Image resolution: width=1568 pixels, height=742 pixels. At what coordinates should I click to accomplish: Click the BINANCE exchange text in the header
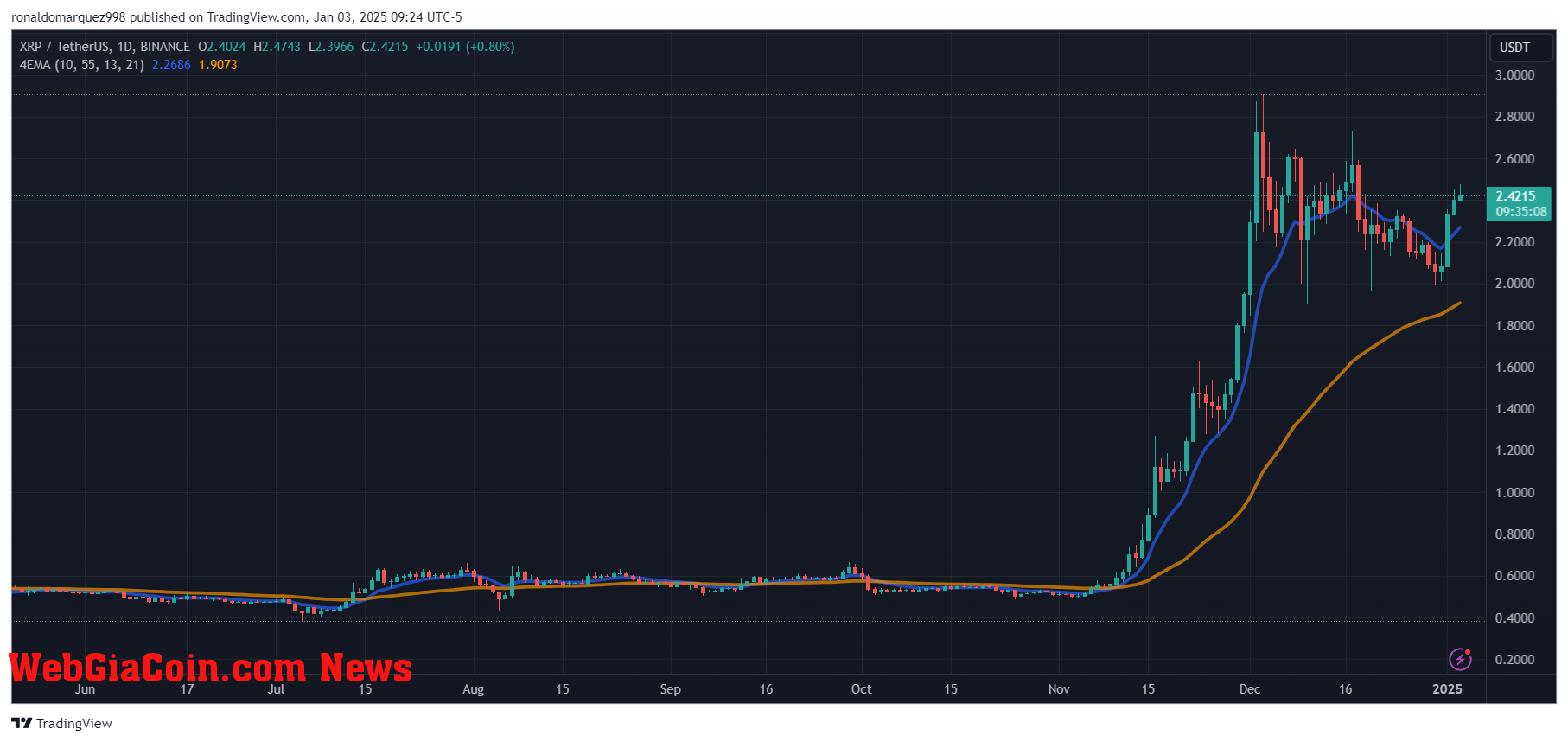(165, 47)
